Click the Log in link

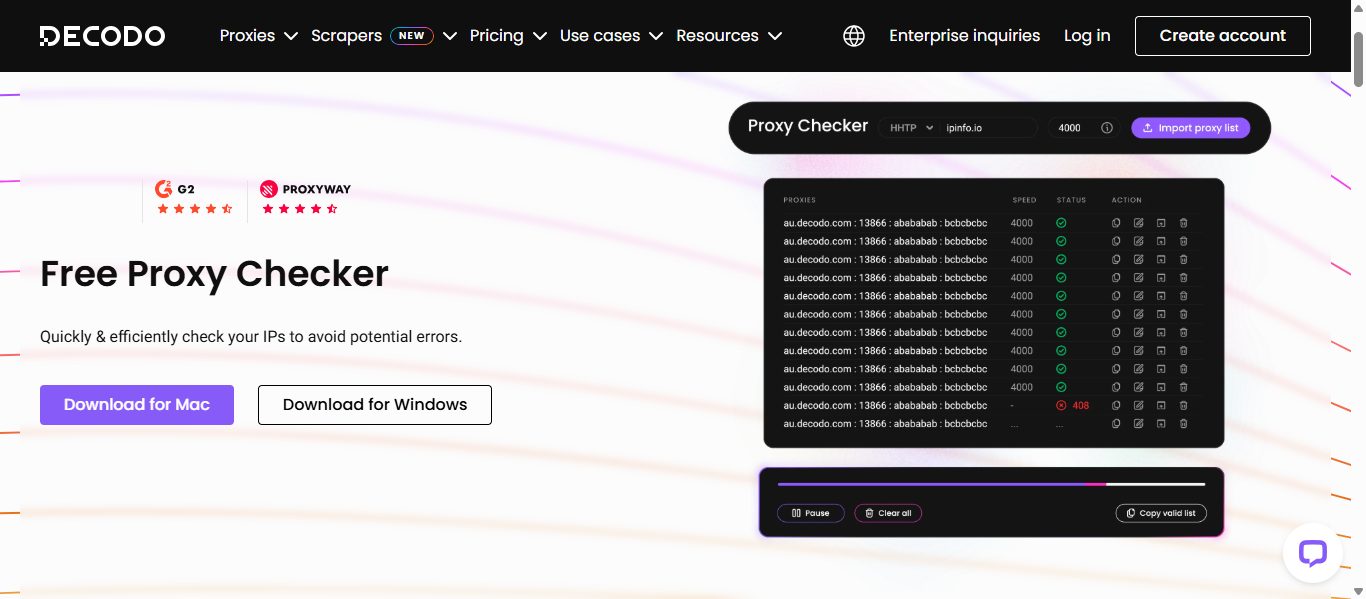tap(1087, 36)
